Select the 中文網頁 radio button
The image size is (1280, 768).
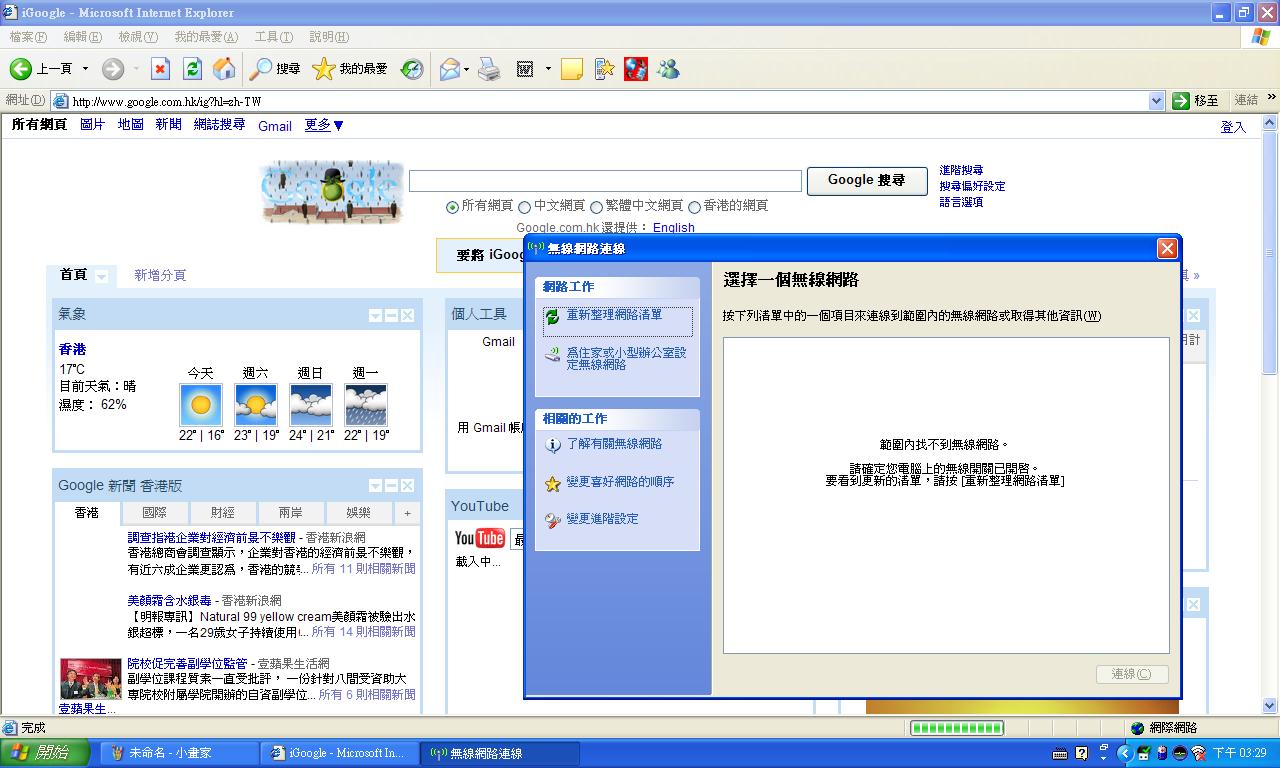[524, 207]
